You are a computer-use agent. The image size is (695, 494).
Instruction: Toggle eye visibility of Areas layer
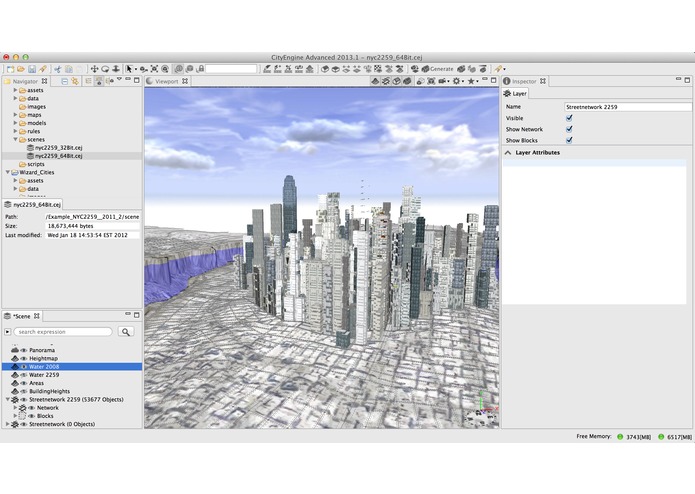click(24, 383)
